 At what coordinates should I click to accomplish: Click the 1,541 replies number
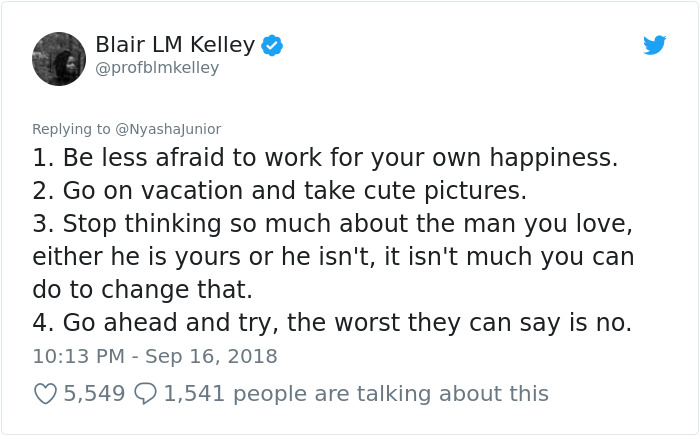coord(194,394)
